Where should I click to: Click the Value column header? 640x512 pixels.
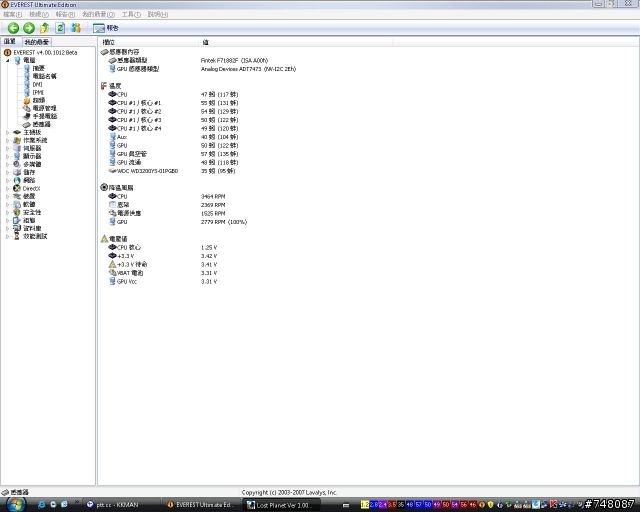click(296, 42)
